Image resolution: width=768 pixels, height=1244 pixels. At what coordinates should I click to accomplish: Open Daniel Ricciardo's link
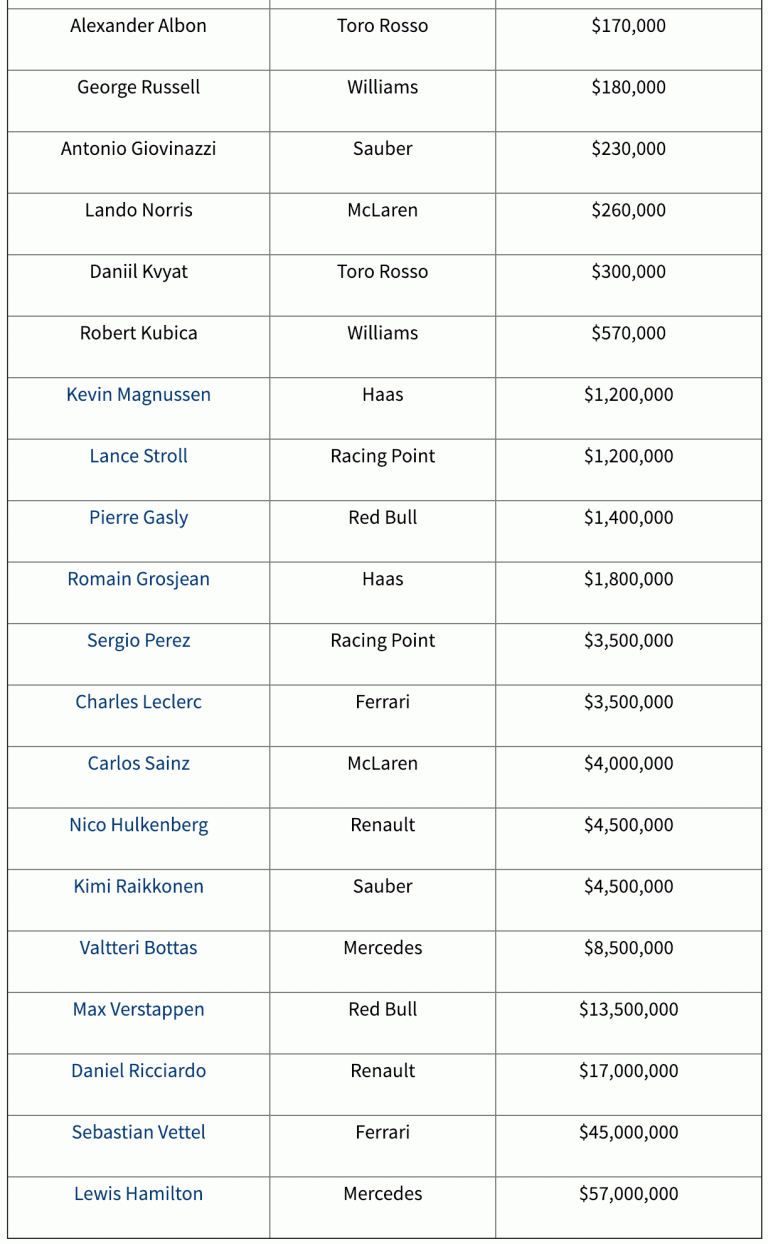point(138,1071)
